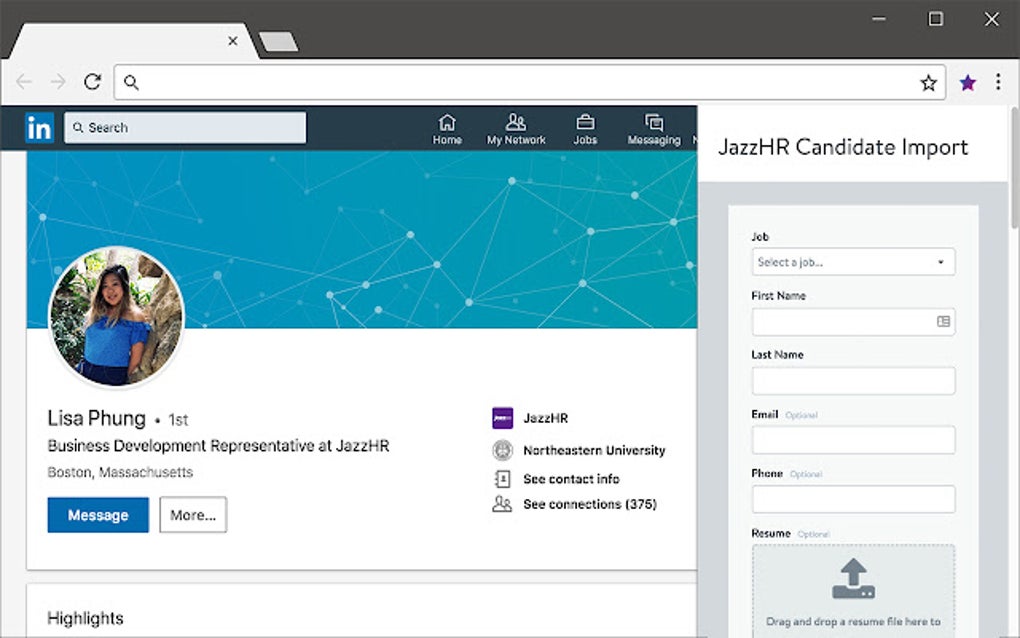Click the connections people icon
1020x638 pixels.
click(502, 504)
